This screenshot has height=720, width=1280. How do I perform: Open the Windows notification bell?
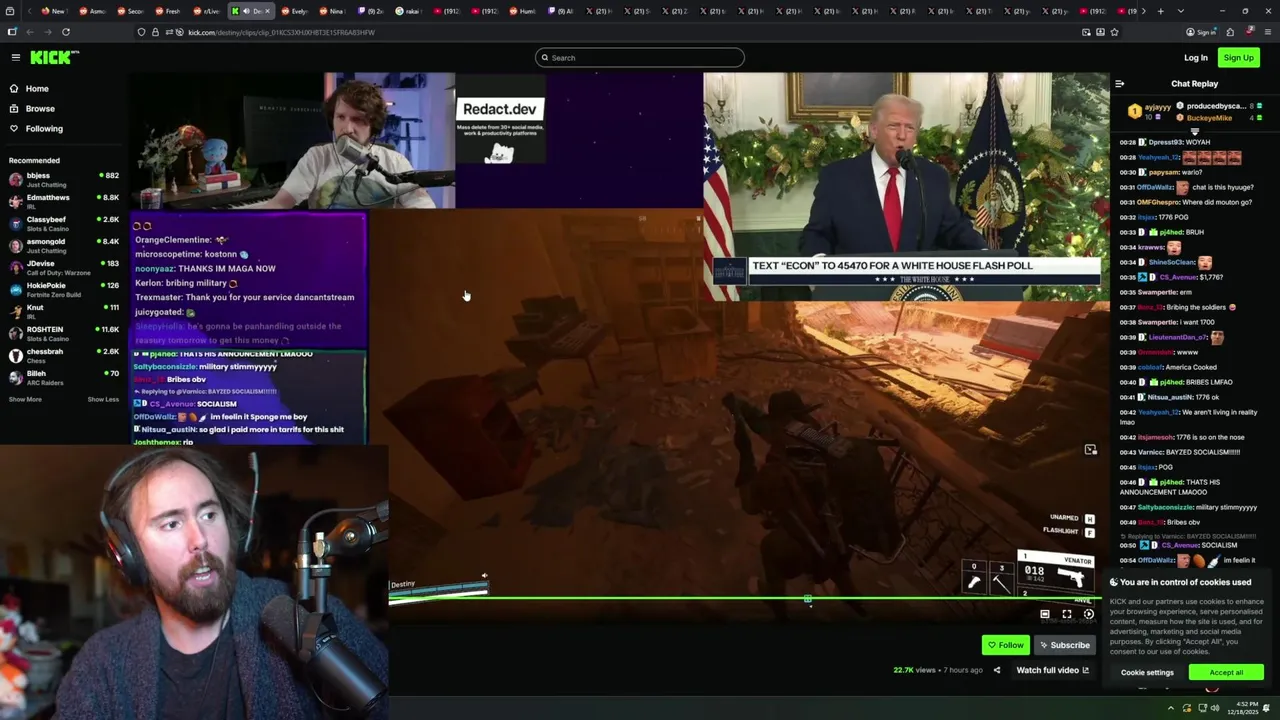tap(1267, 708)
